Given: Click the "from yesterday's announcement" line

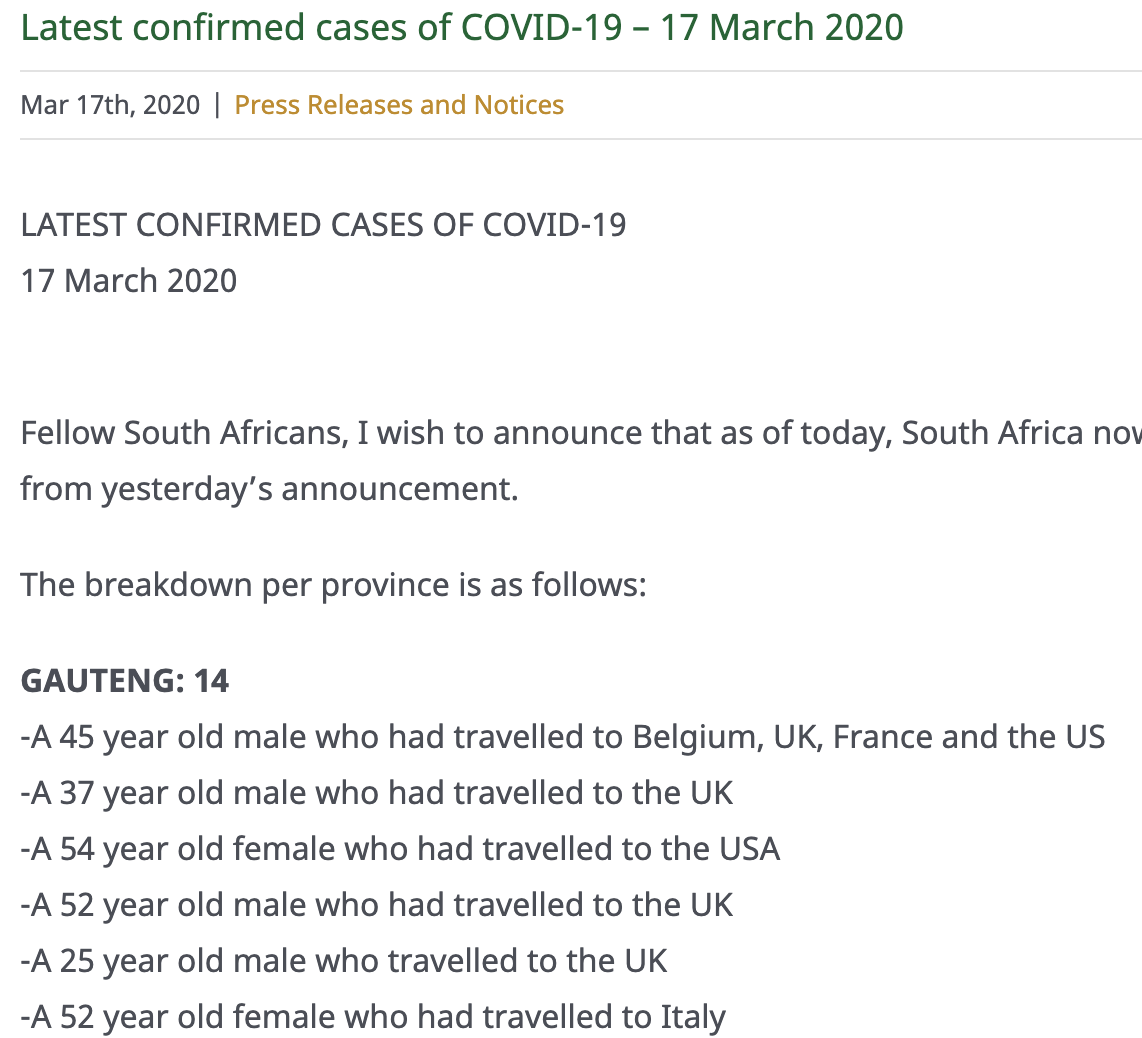Looking at the screenshot, I should click(269, 490).
